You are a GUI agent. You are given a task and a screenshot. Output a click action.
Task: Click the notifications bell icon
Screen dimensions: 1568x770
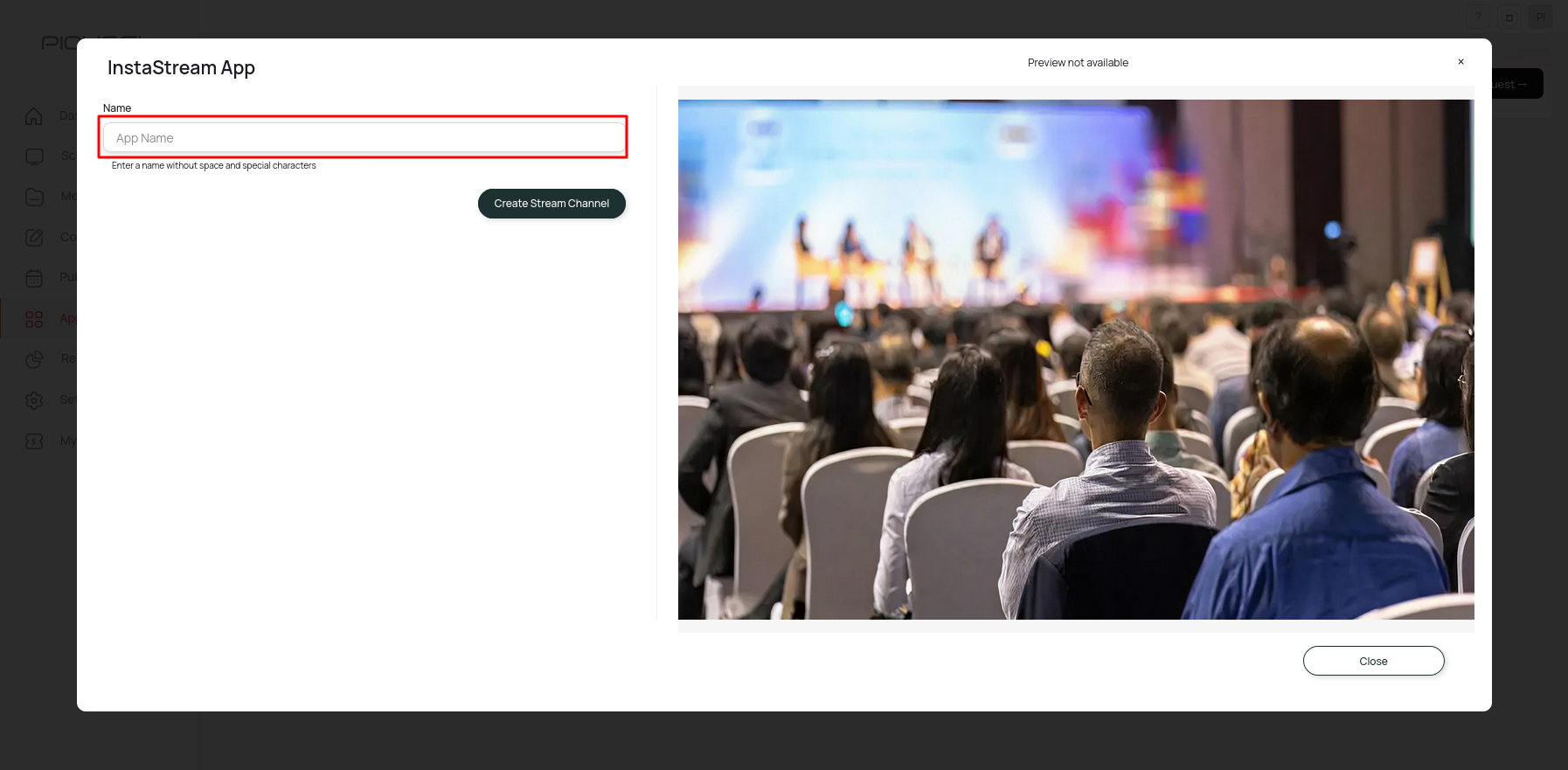(1509, 17)
